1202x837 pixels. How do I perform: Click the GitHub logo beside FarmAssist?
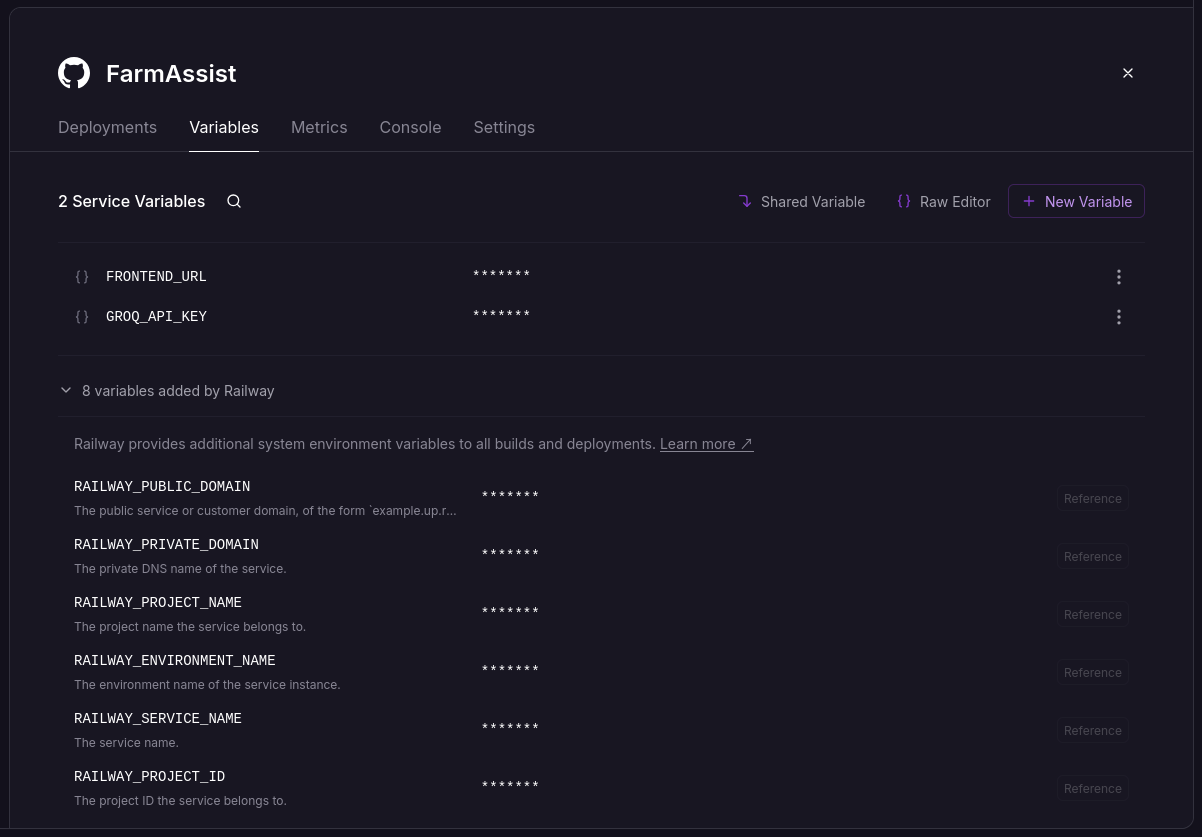coord(74,73)
